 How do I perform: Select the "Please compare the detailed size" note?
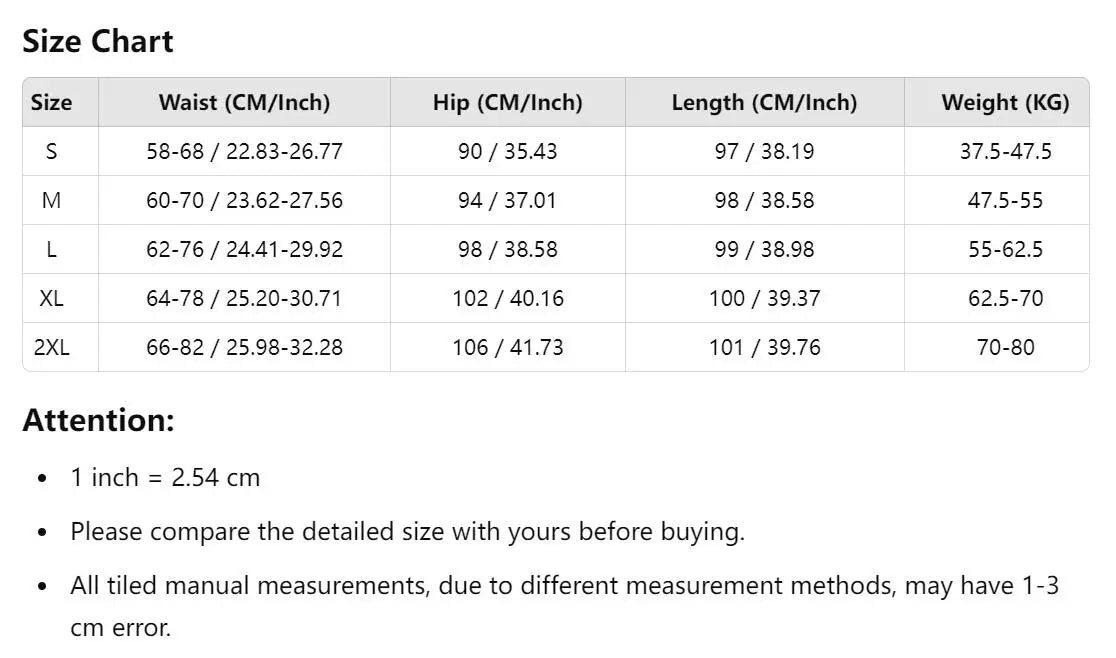[x=407, y=531]
